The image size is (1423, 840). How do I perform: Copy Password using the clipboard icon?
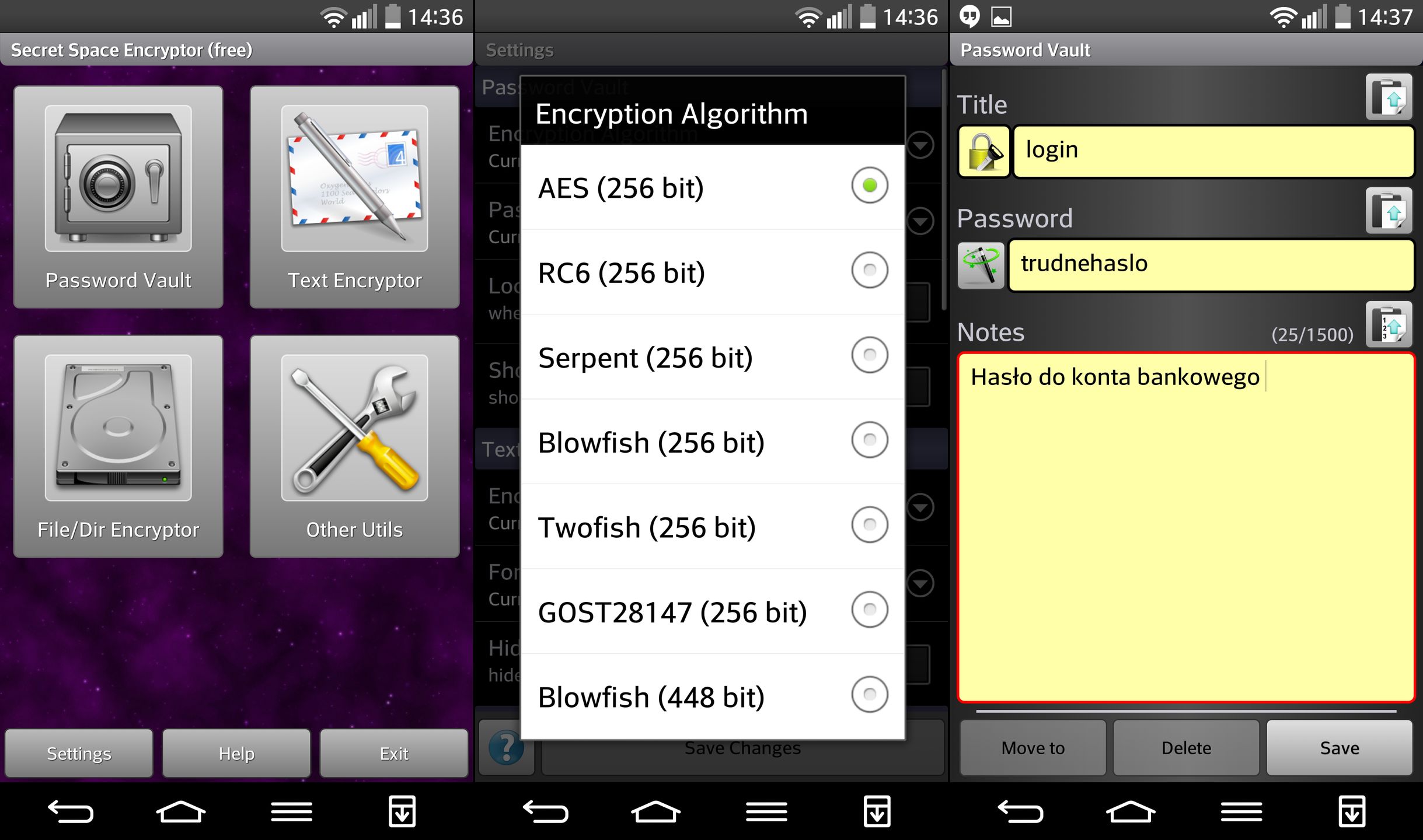coord(1389,211)
